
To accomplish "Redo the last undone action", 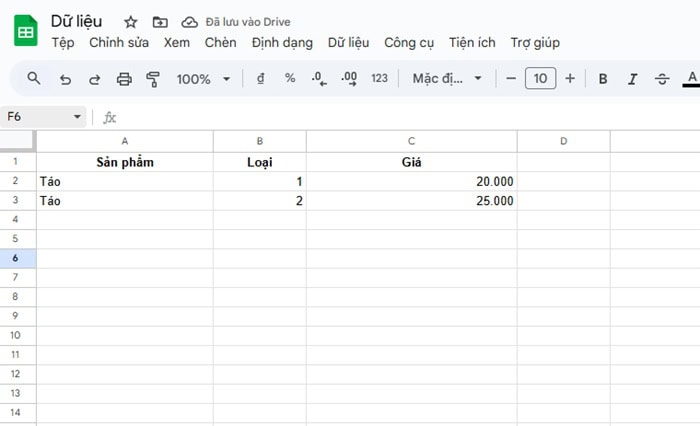I will point(94,78).
